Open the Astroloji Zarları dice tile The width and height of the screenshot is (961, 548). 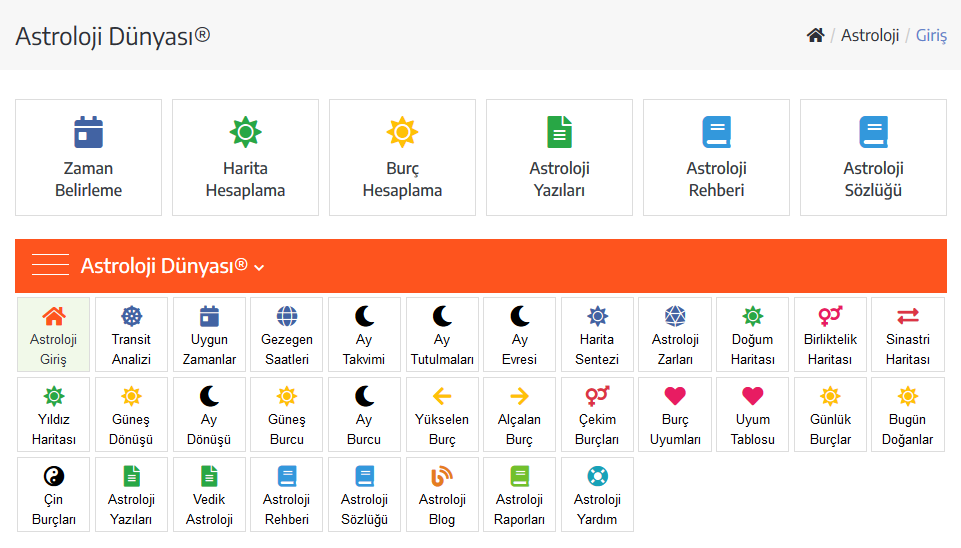tap(675, 335)
